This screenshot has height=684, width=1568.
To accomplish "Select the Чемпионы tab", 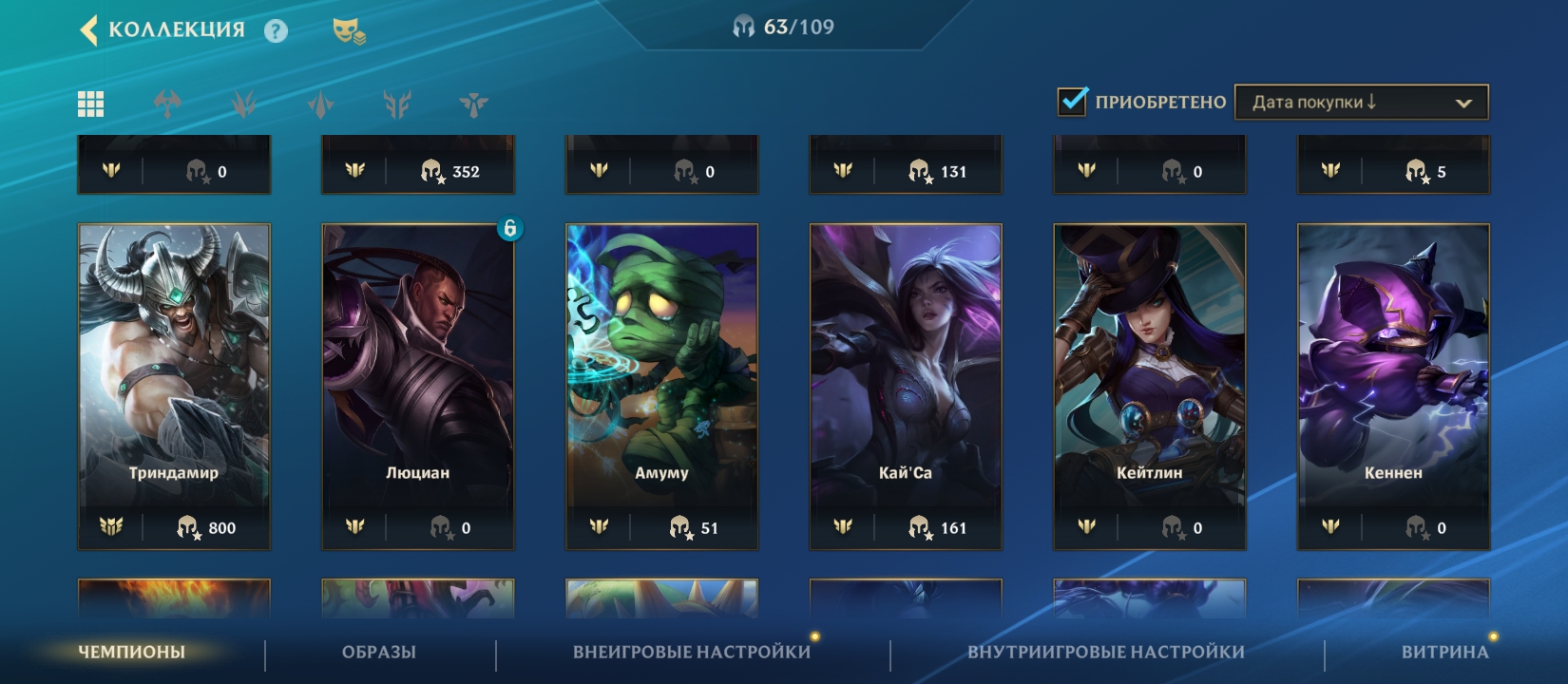I will (x=131, y=652).
